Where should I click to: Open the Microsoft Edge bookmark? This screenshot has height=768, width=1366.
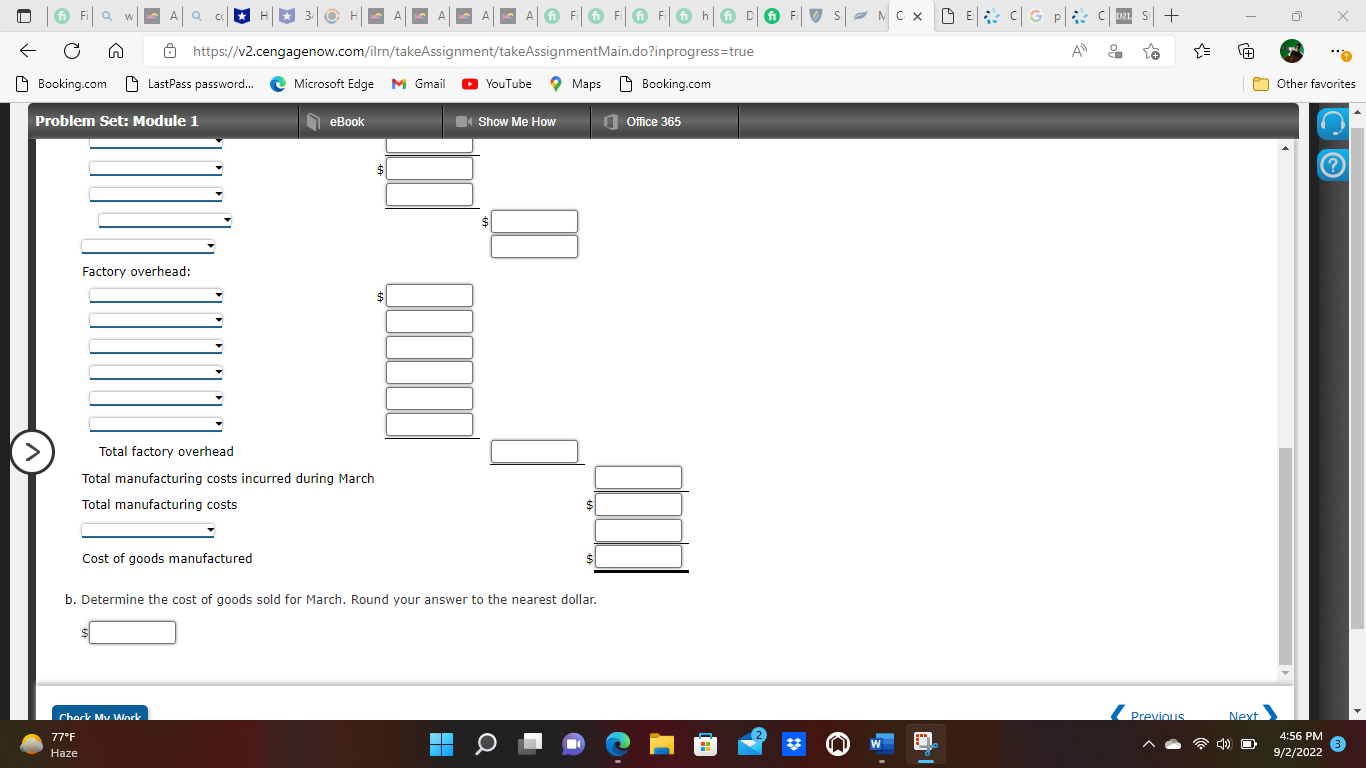[322, 84]
